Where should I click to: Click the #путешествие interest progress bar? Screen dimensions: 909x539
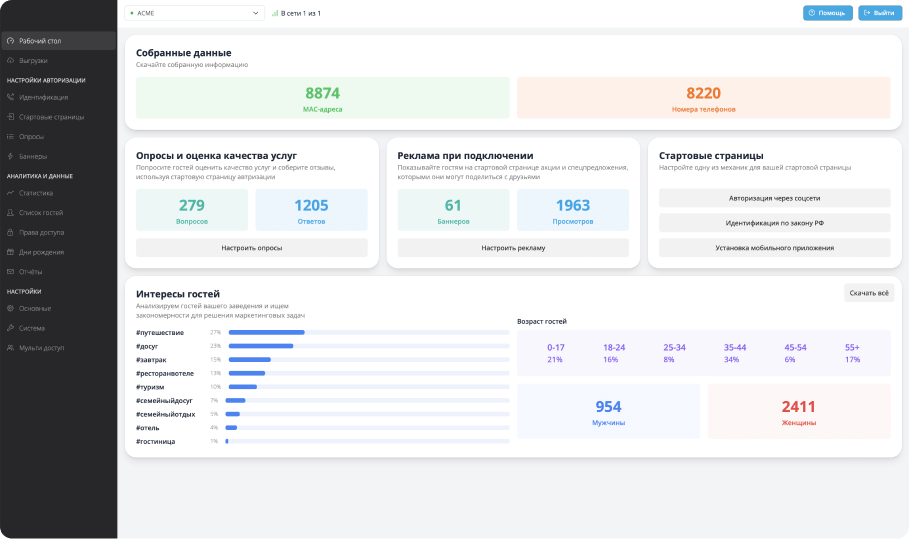[368, 332]
